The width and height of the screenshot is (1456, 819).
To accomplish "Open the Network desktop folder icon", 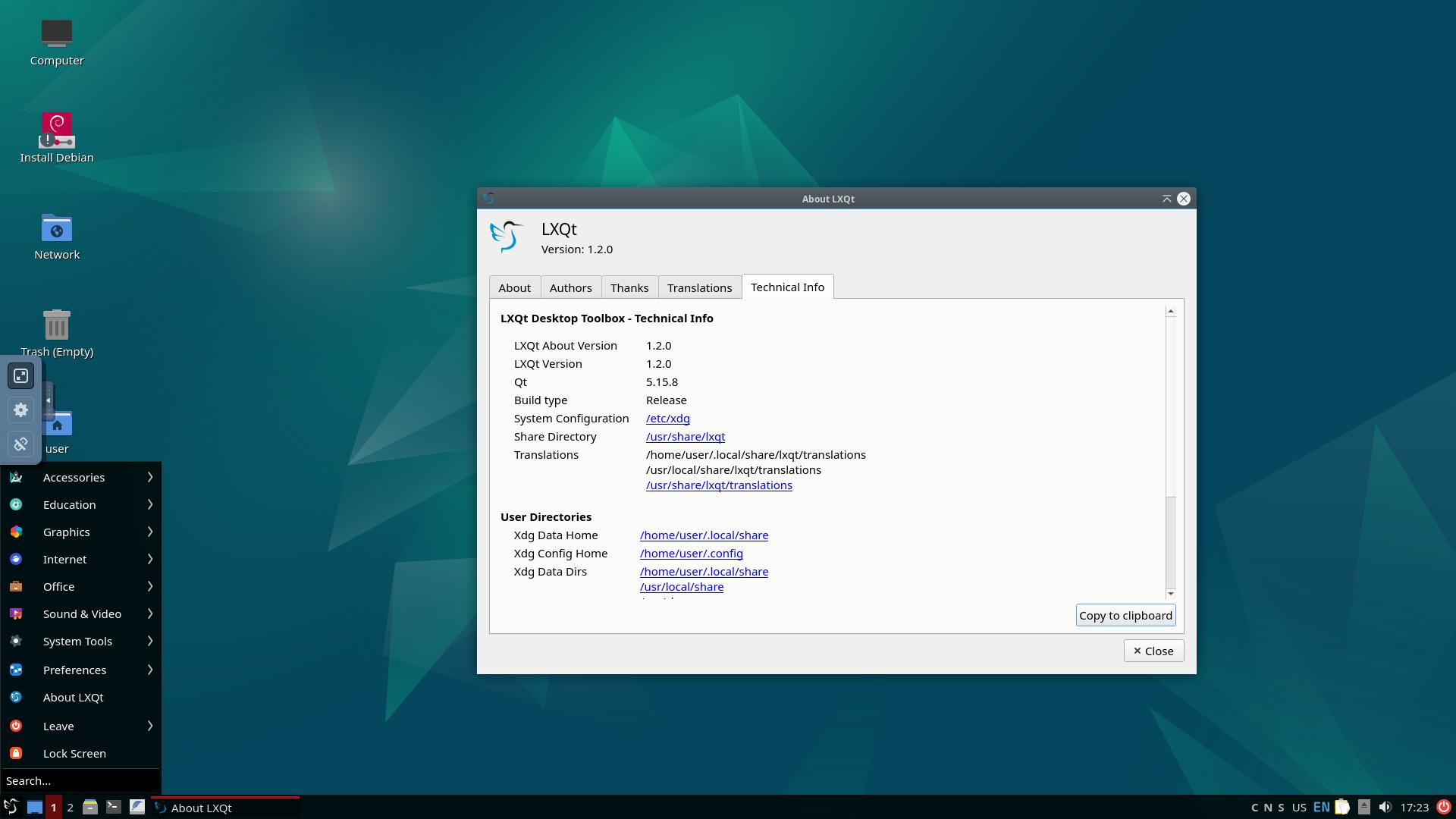I will [57, 237].
